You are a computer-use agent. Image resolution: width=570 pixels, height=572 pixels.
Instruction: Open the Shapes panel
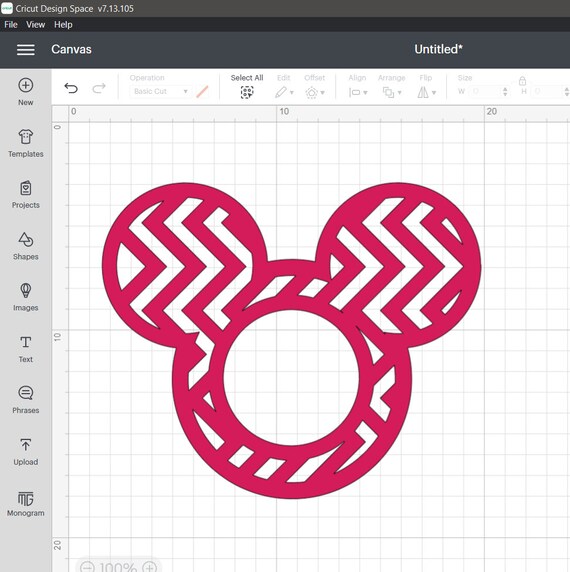(x=26, y=246)
